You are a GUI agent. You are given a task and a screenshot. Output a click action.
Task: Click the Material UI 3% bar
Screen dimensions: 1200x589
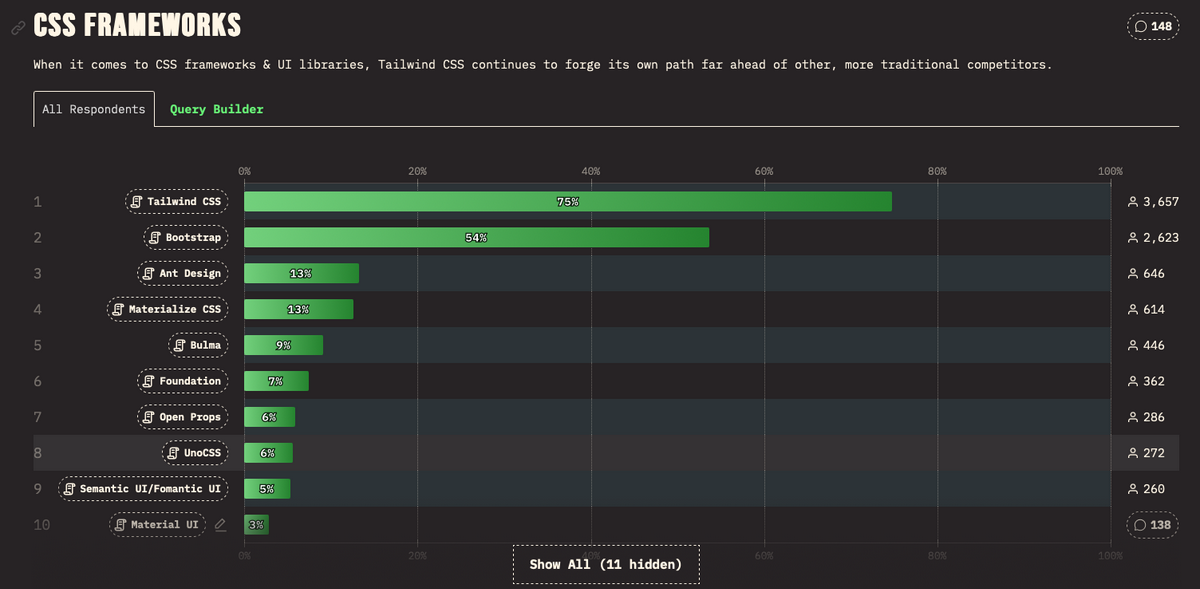click(257, 525)
